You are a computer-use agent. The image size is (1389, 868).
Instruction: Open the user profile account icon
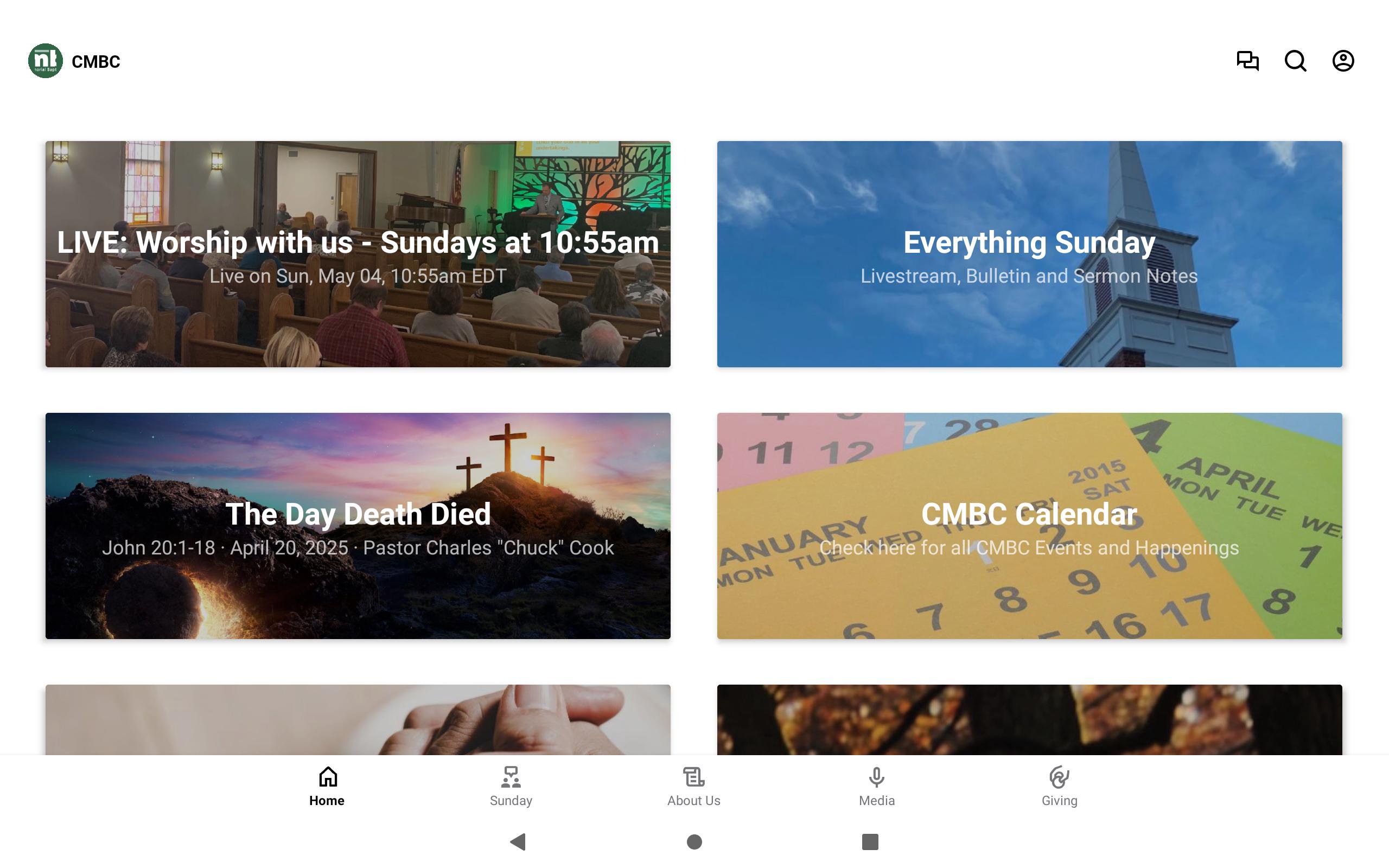1343,61
